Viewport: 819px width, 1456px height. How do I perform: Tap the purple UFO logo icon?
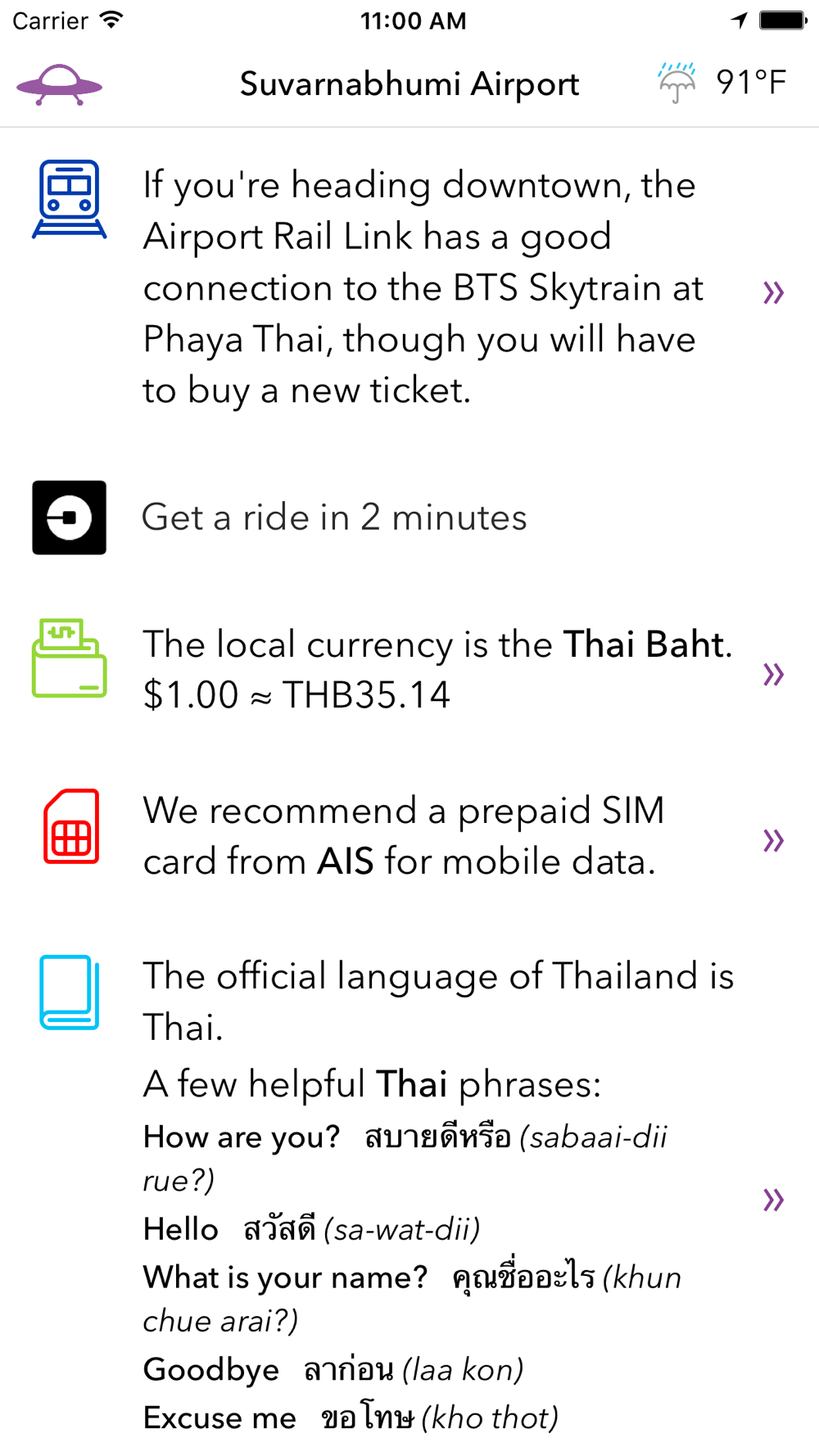click(59, 84)
